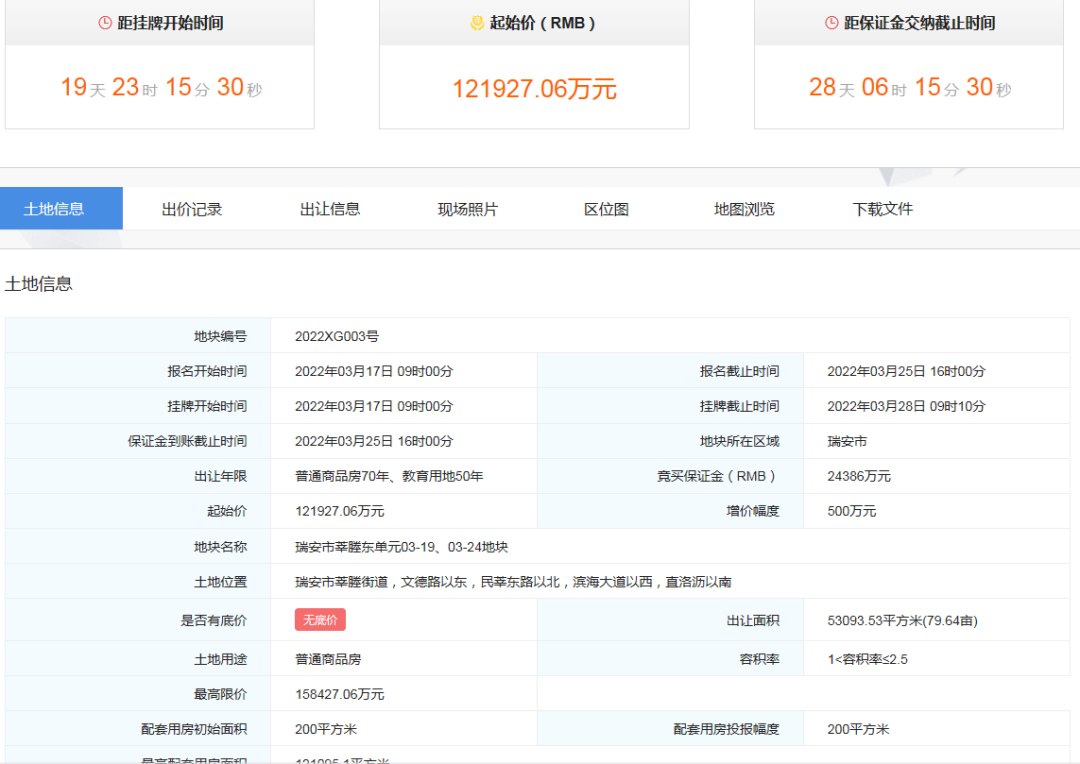Click the 报名截止时间 value 2022年03月25日 16时00分
The image size is (1080, 764).
pos(906,371)
